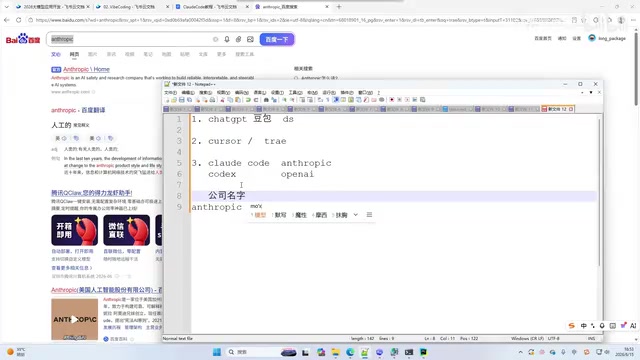Click the IME microphone voice input icon
Screen dimensions: 640x360
(x=602, y=325)
